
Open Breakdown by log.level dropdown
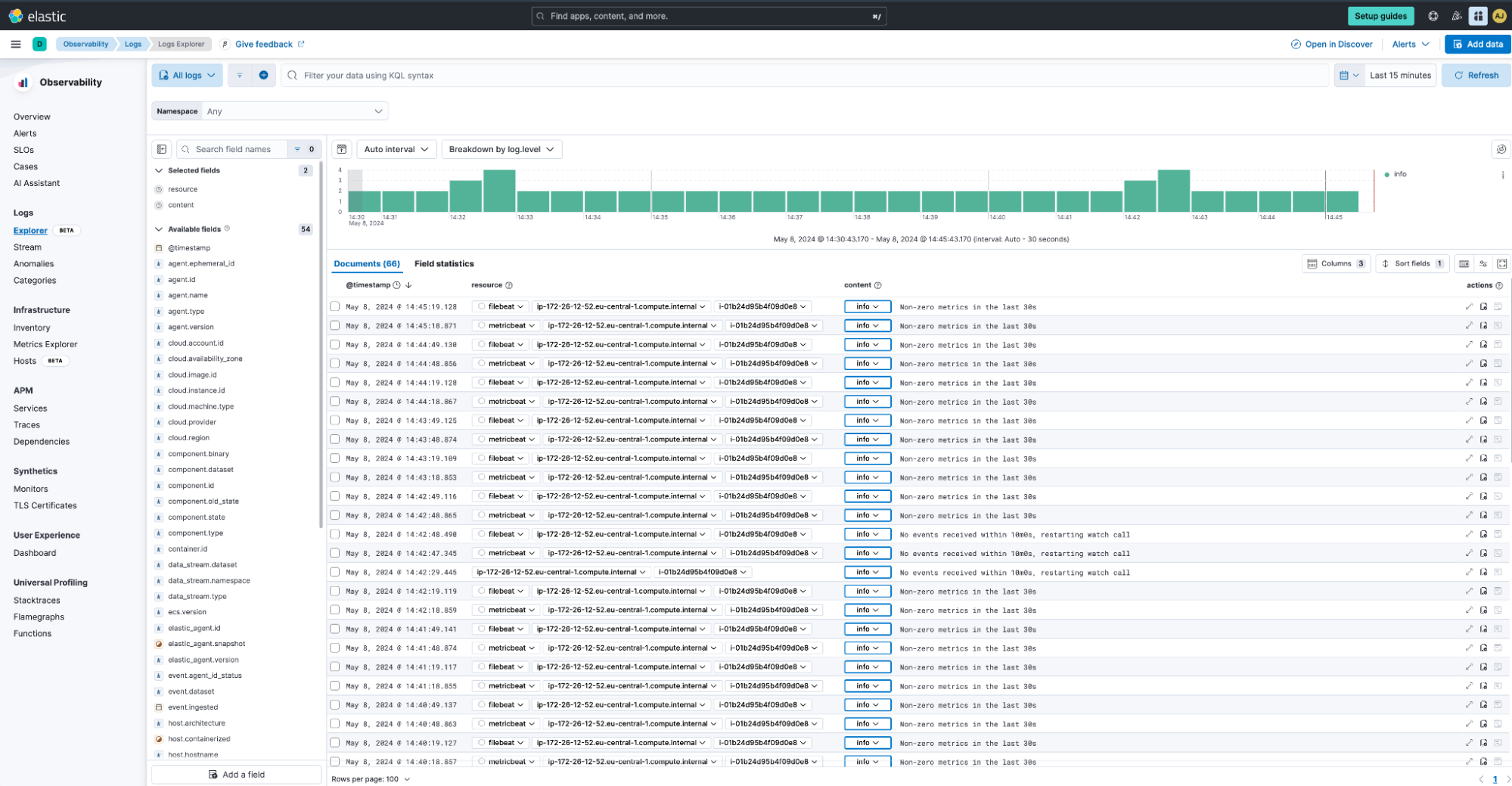pyautogui.click(x=501, y=149)
